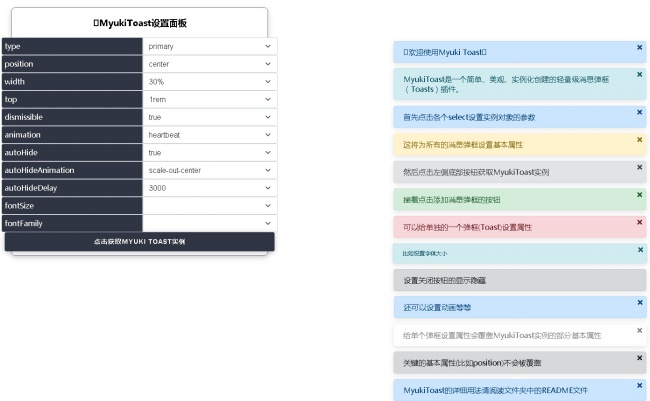
Task: Close the white '给单个弹框设置属性' toast
Action: point(639,330)
